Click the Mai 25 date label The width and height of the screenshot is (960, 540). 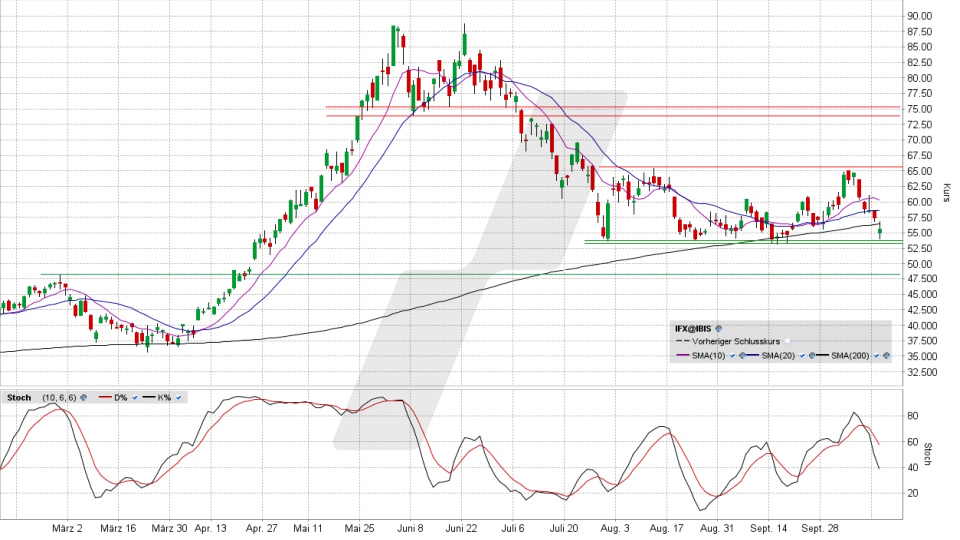pos(359,528)
